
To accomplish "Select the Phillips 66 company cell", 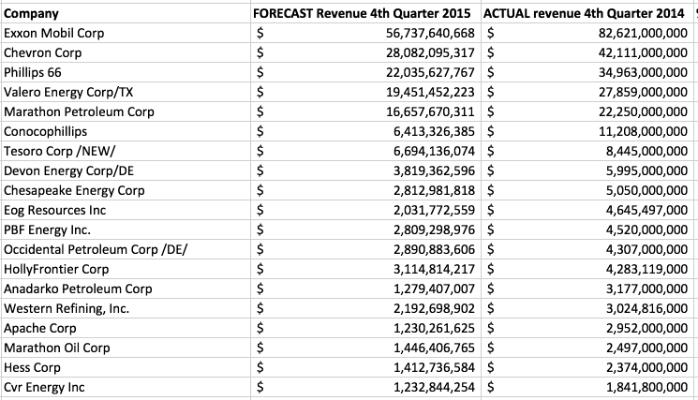I will 35,72.
